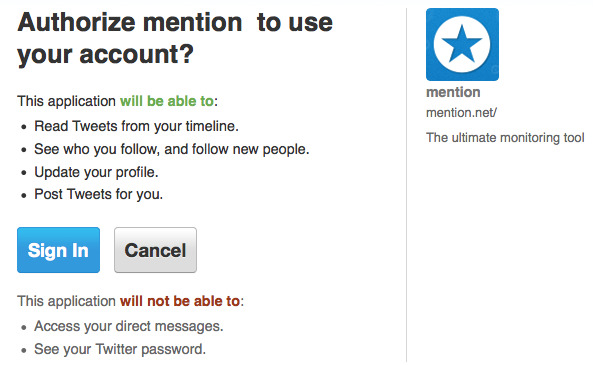
Task: Click bullet beside "Read Tweets from your timeline"
Action: pyautogui.click(x=24, y=127)
